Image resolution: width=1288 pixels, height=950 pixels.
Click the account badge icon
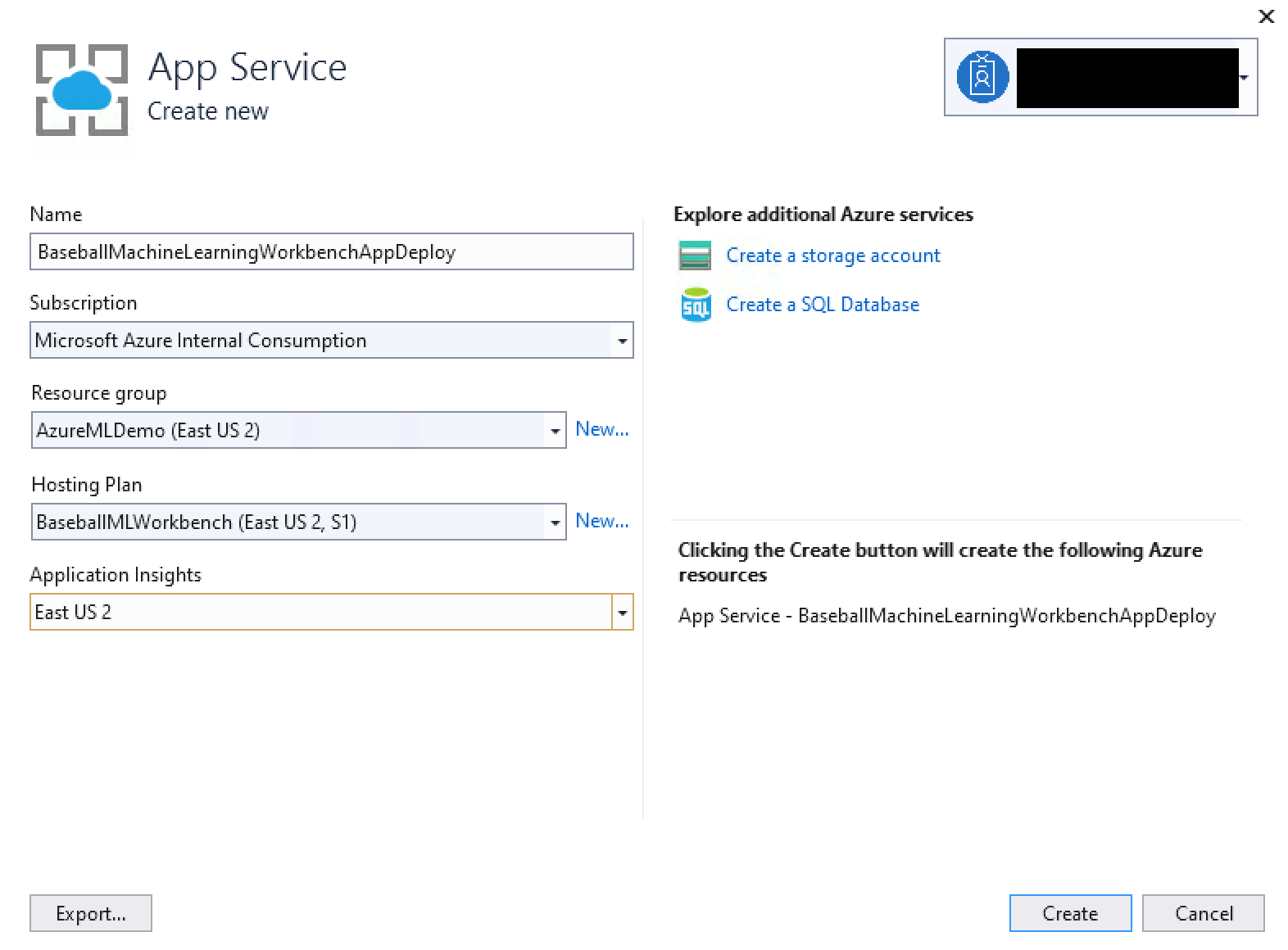[982, 77]
